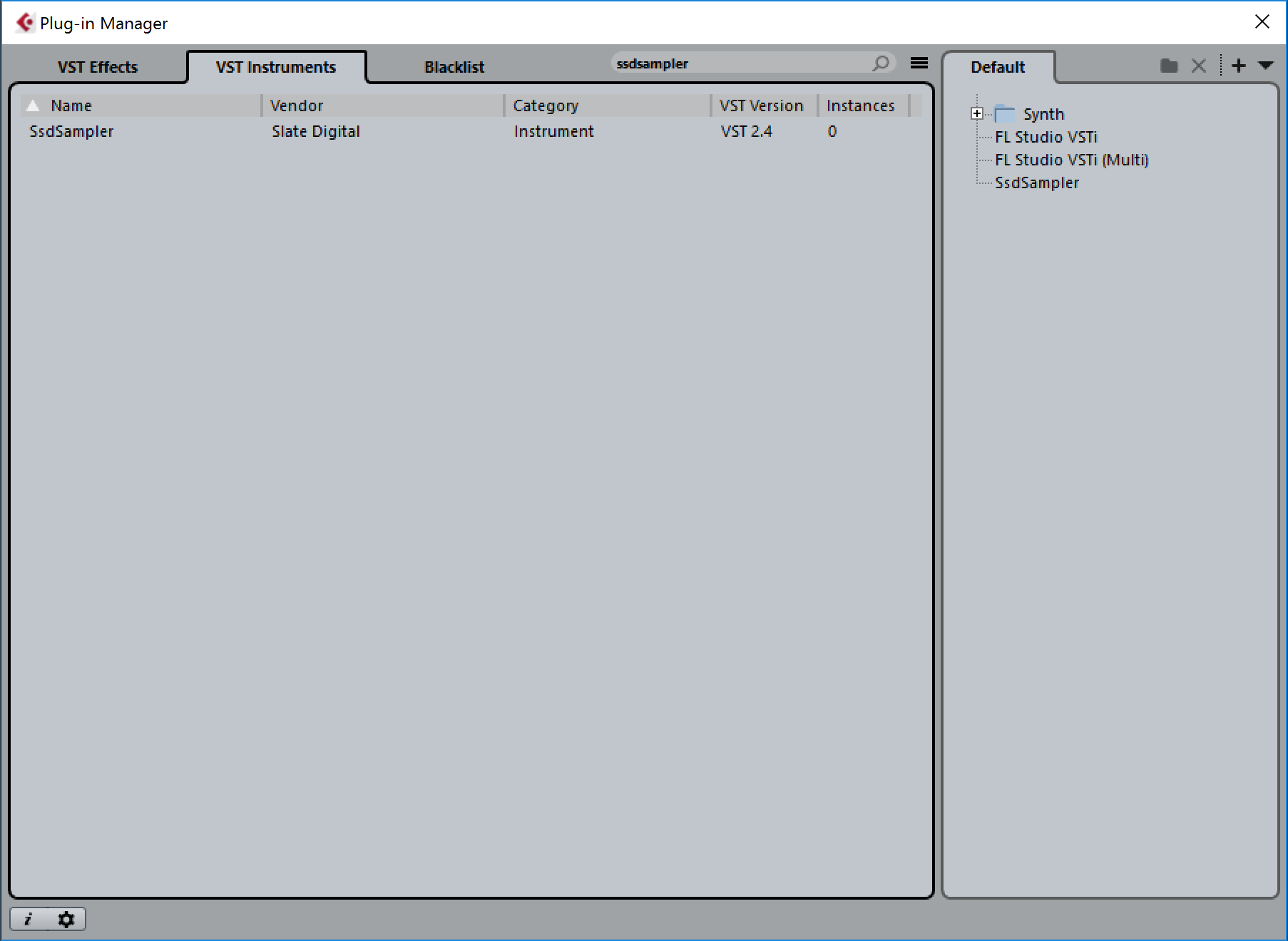1288x941 pixels.
Task: Click the instances count 0 cell
Action: [832, 131]
